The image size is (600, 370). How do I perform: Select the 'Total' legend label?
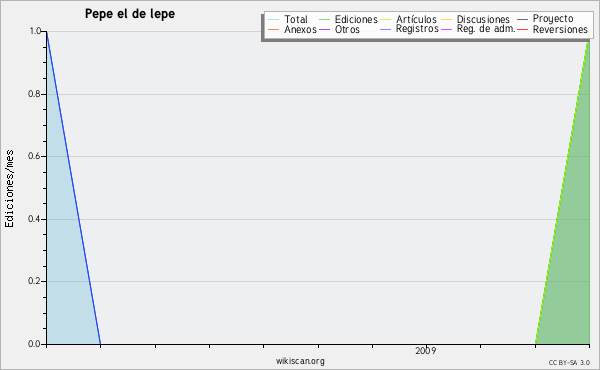pos(296,19)
